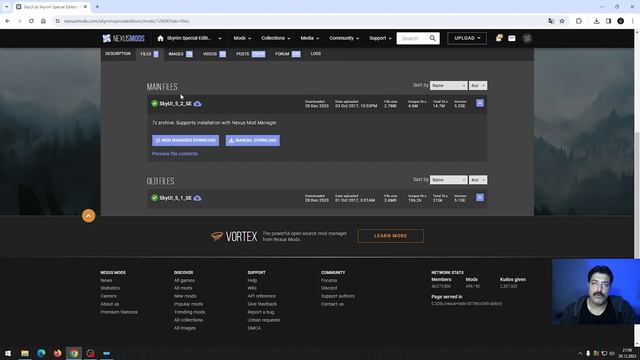Screen dimensions: 640x360
Task: Click the home icon beside Skyrim Special Edition
Action: point(160,38)
